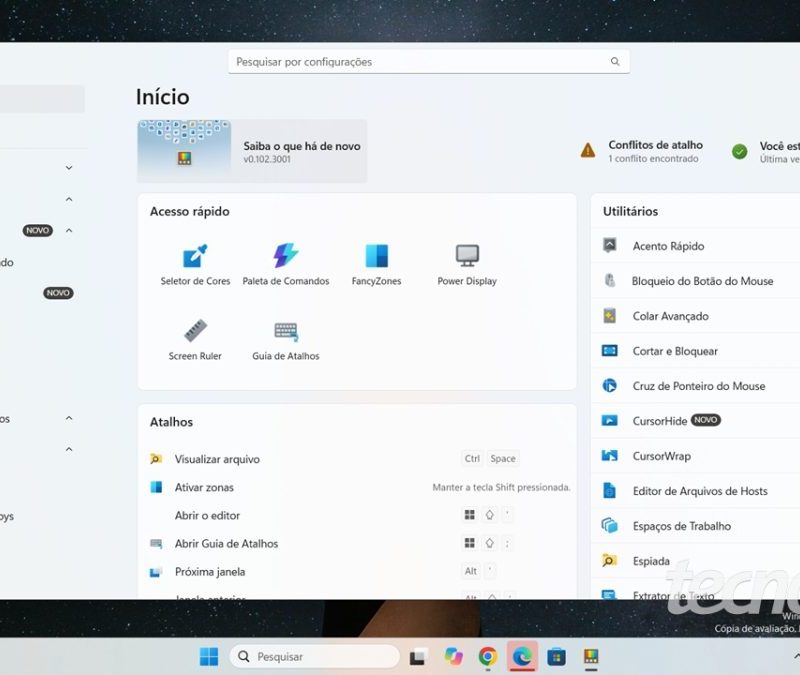Image resolution: width=800 pixels, height=675 pixels.
Task: Click the Início page title
Action: (x=163, y=97)
